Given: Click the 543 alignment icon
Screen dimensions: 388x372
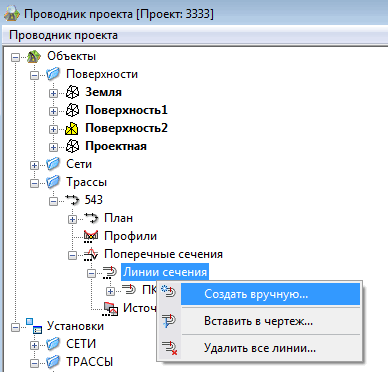Looking at the screenshot, I should tap(72, 200).
